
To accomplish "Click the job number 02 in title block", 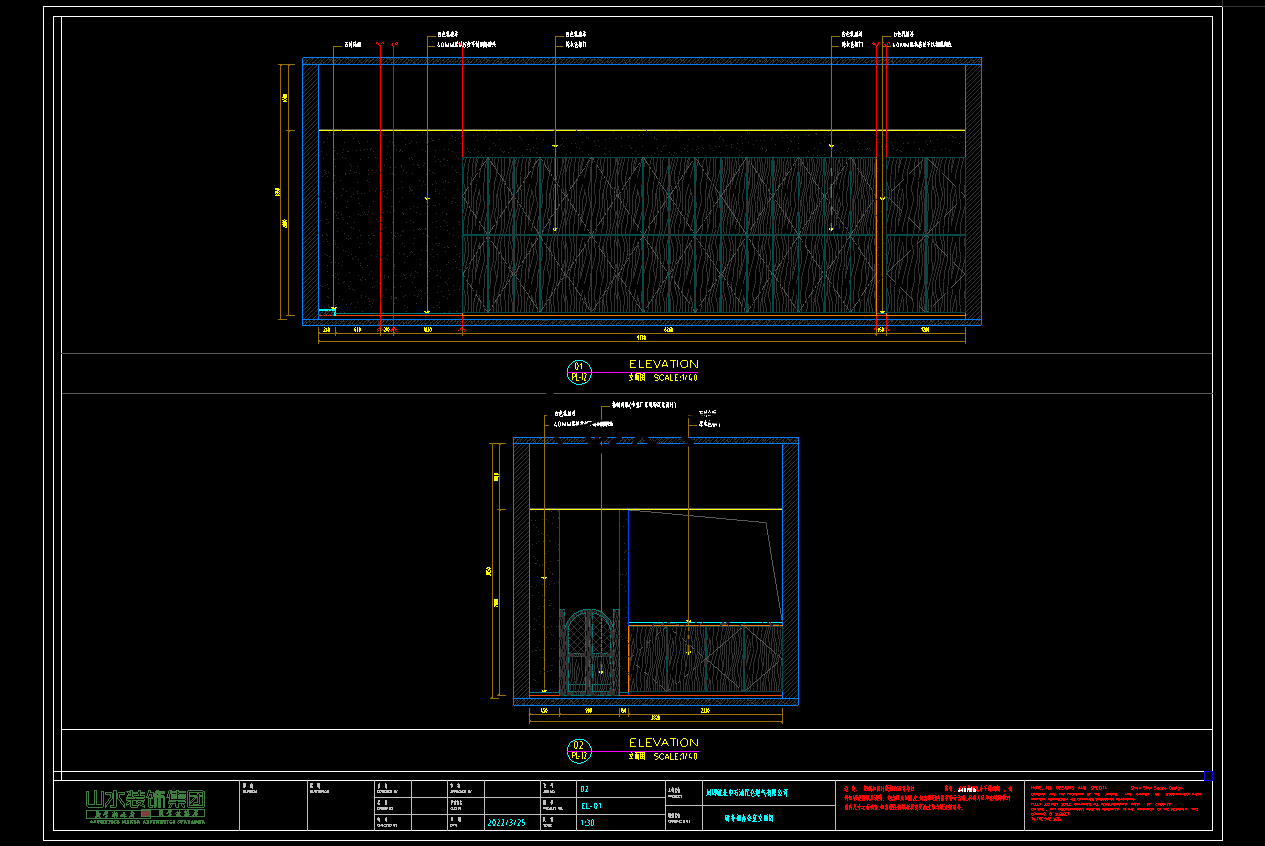I will click(585, 789).
